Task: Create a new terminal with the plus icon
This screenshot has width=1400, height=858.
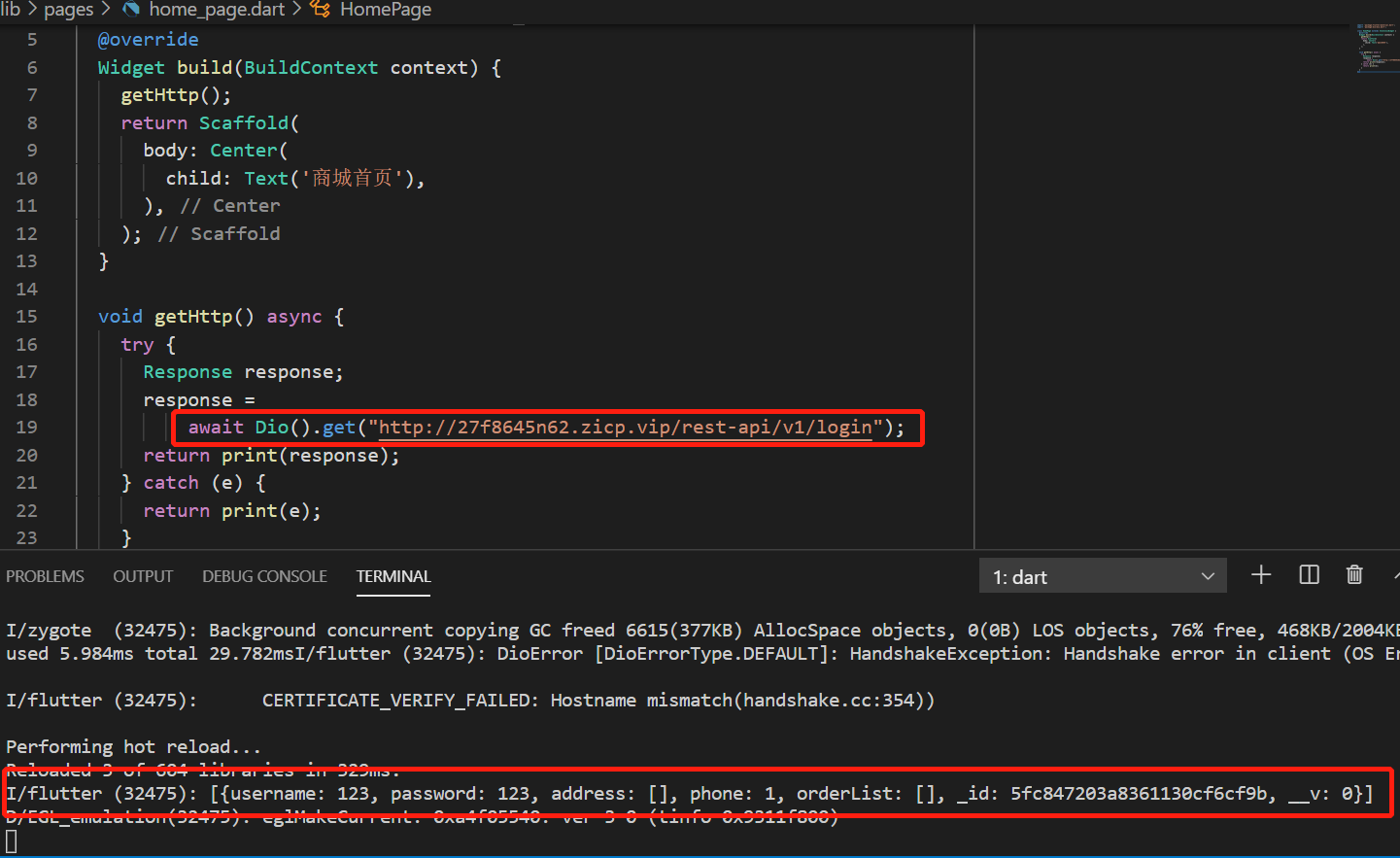Action: [x=1261, y=575]
